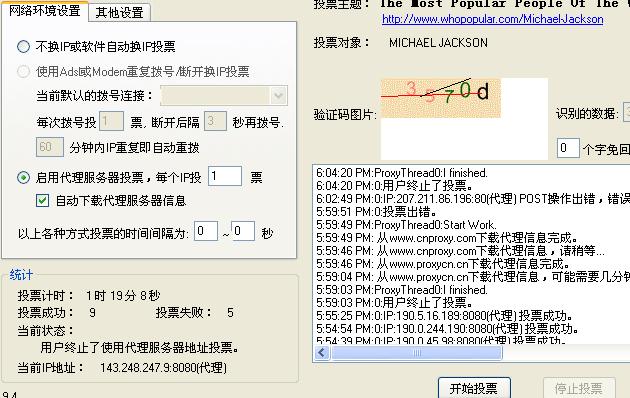The image size is (630, 398).
Task: Click the 个字免回 number input field
Action: (x=568, y=148)
